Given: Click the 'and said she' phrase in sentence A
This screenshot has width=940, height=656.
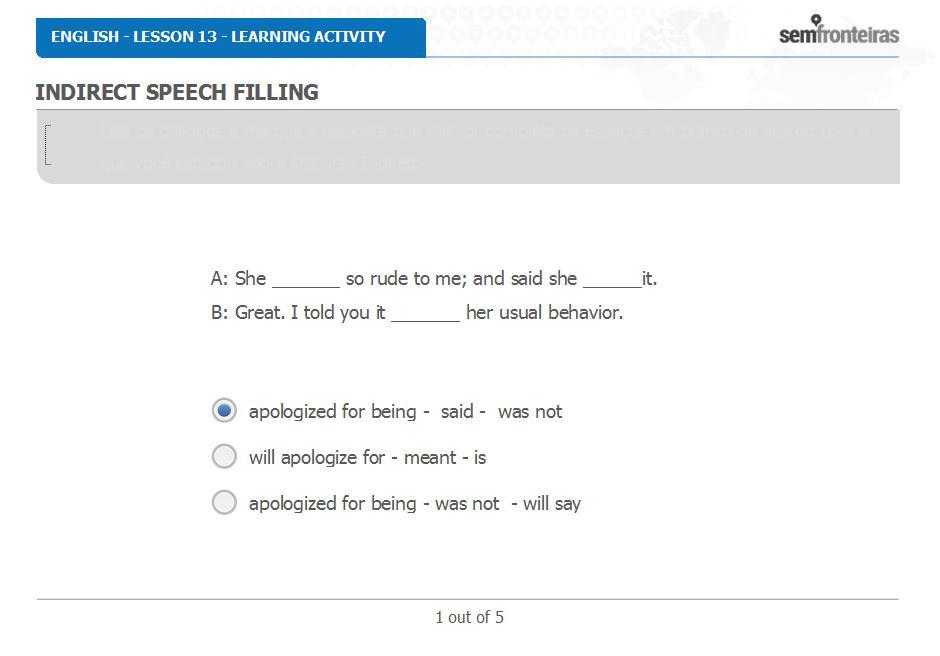Looking at the screenshot, I should pos(525,279).
